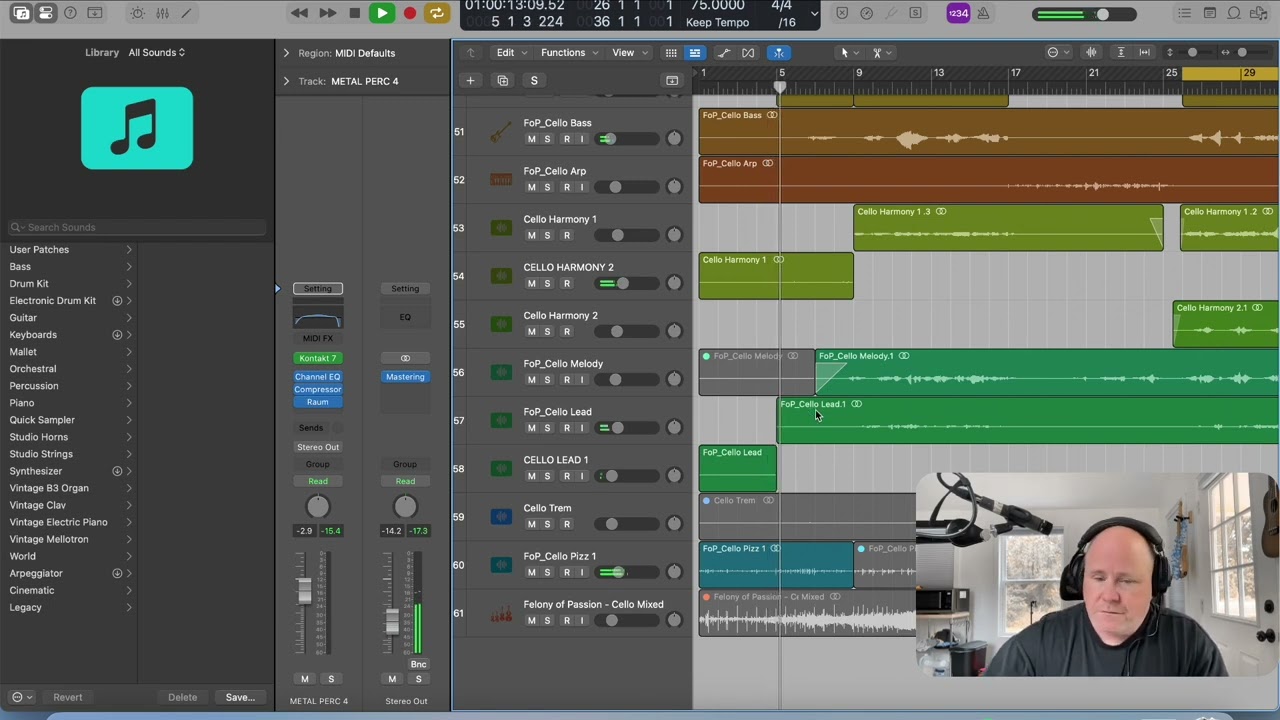1280x720 pixels.
Task: Click the Duplicate Track button
Action: click(503, 80)
